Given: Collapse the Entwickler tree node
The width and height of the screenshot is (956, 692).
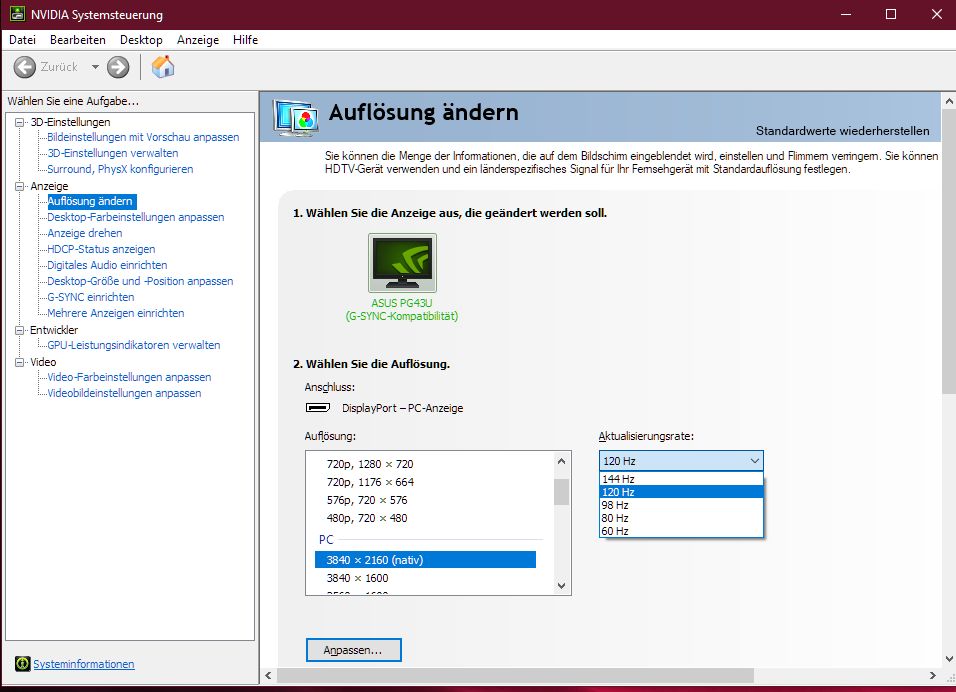Looking at the screenshot, I should [20, 330].
